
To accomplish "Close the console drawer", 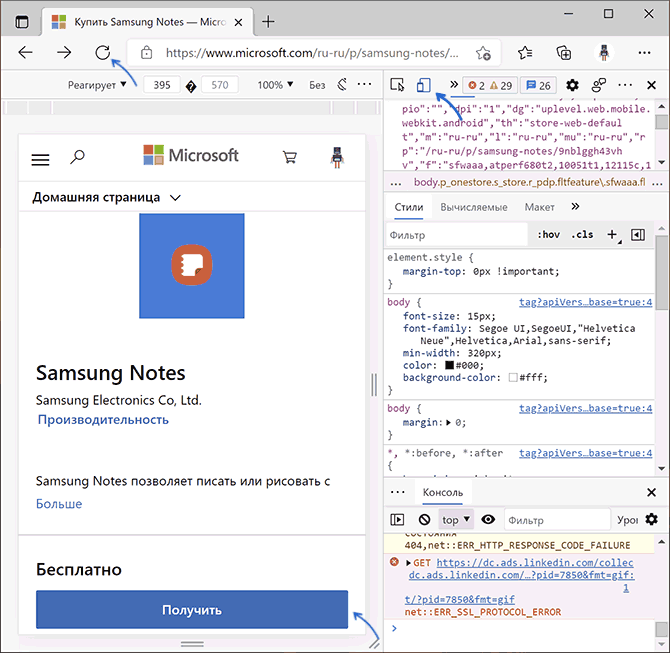I will click(x=651, y=492).
